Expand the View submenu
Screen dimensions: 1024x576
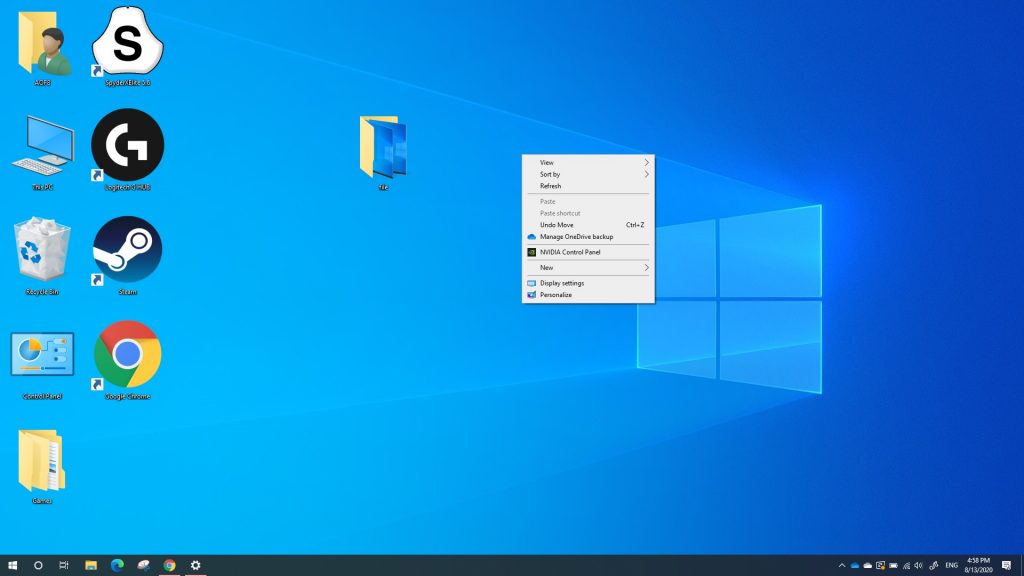point(588,163)
